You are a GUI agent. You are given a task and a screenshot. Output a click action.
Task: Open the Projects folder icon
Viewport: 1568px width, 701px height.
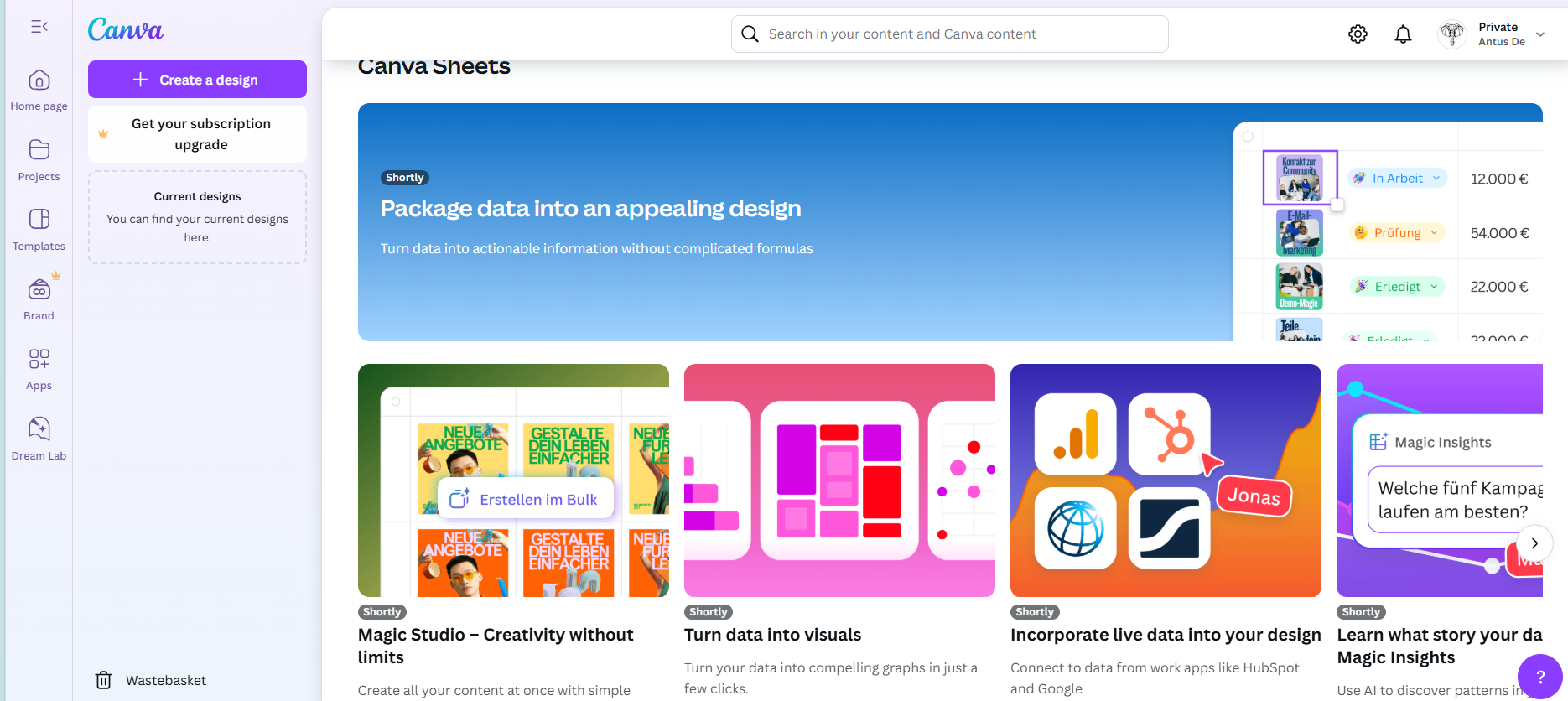click(39, 150)
